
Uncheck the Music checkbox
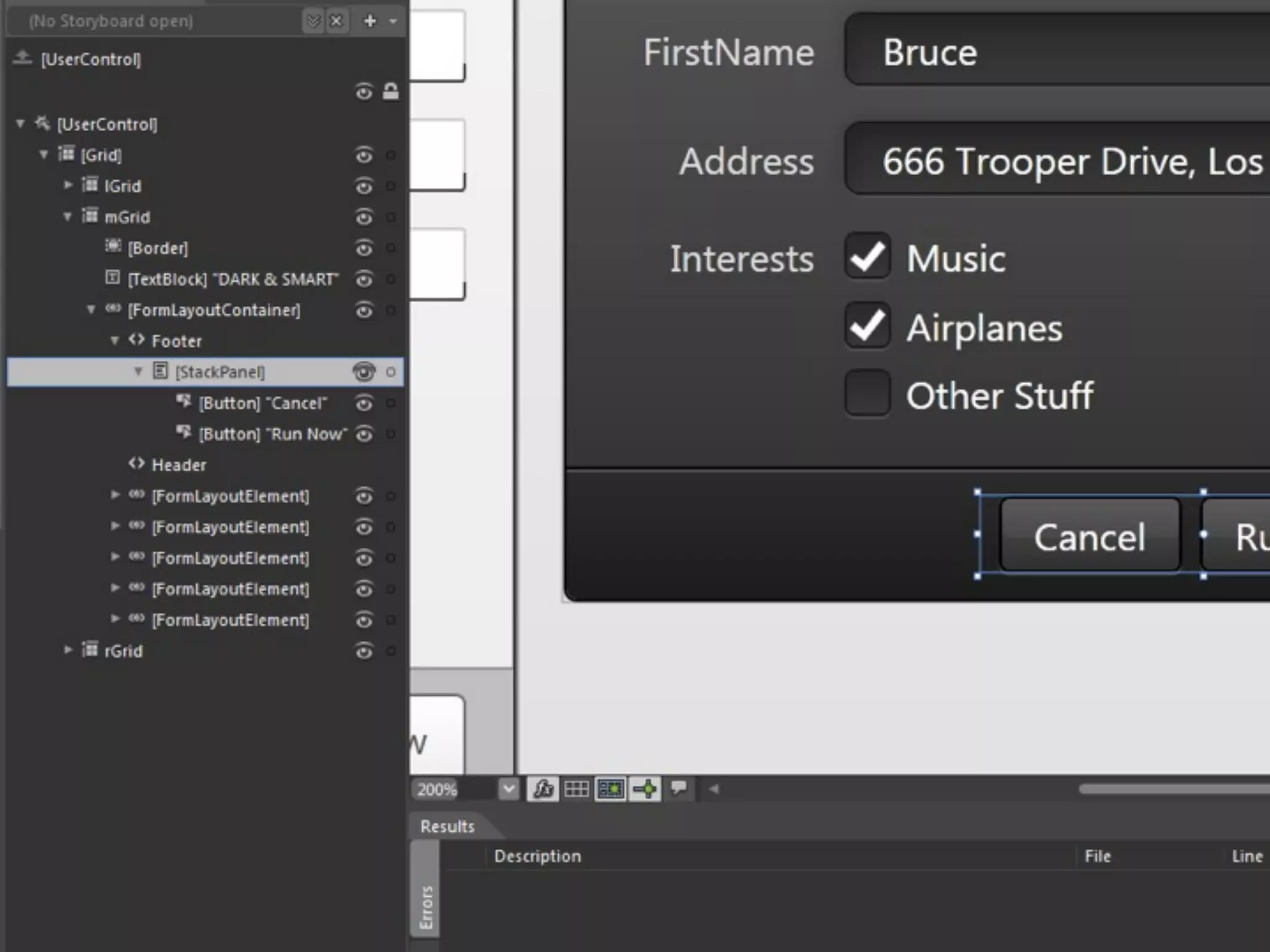867,256
